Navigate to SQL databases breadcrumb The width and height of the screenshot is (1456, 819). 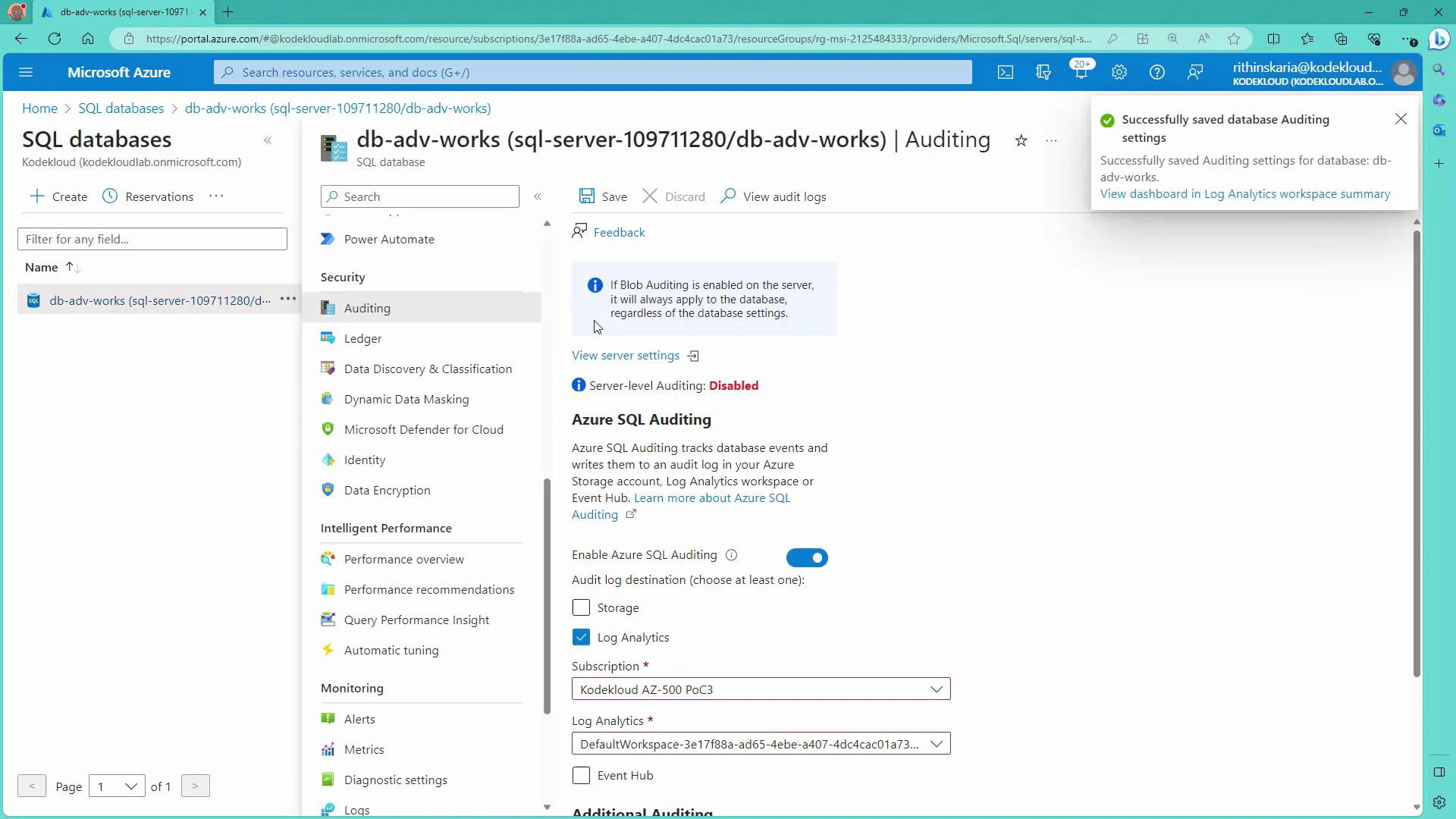pyautogui.click(x=121, y=108)
